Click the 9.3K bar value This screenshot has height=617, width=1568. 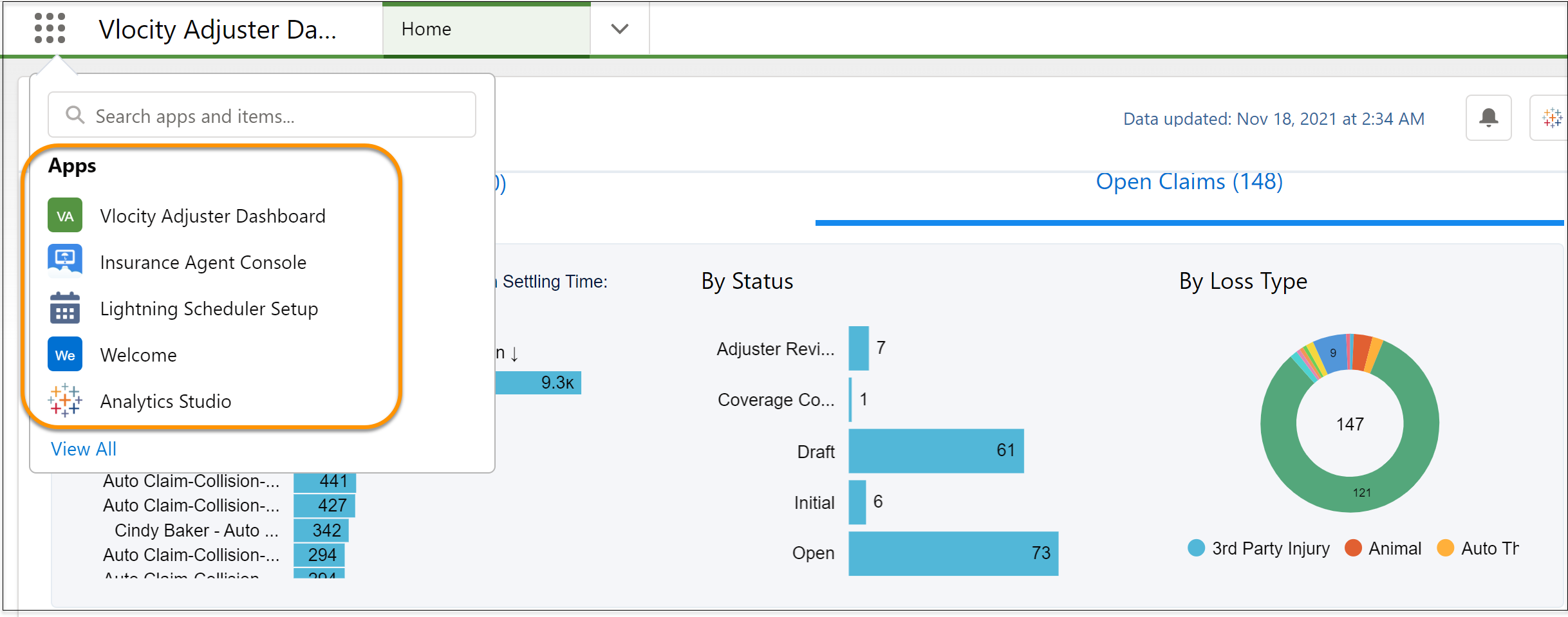pos(557,383)
